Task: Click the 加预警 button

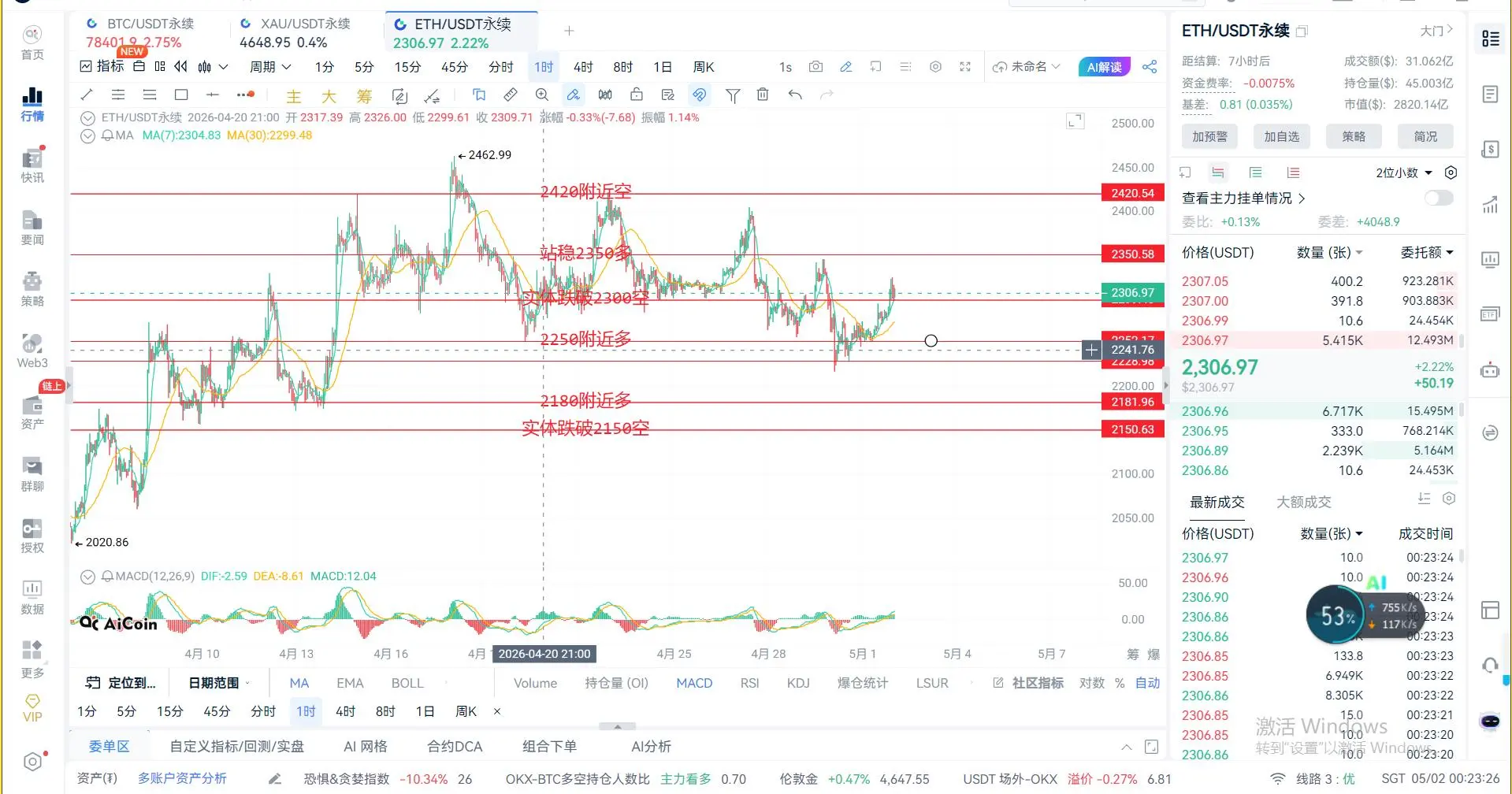Action: (1209, 136)
